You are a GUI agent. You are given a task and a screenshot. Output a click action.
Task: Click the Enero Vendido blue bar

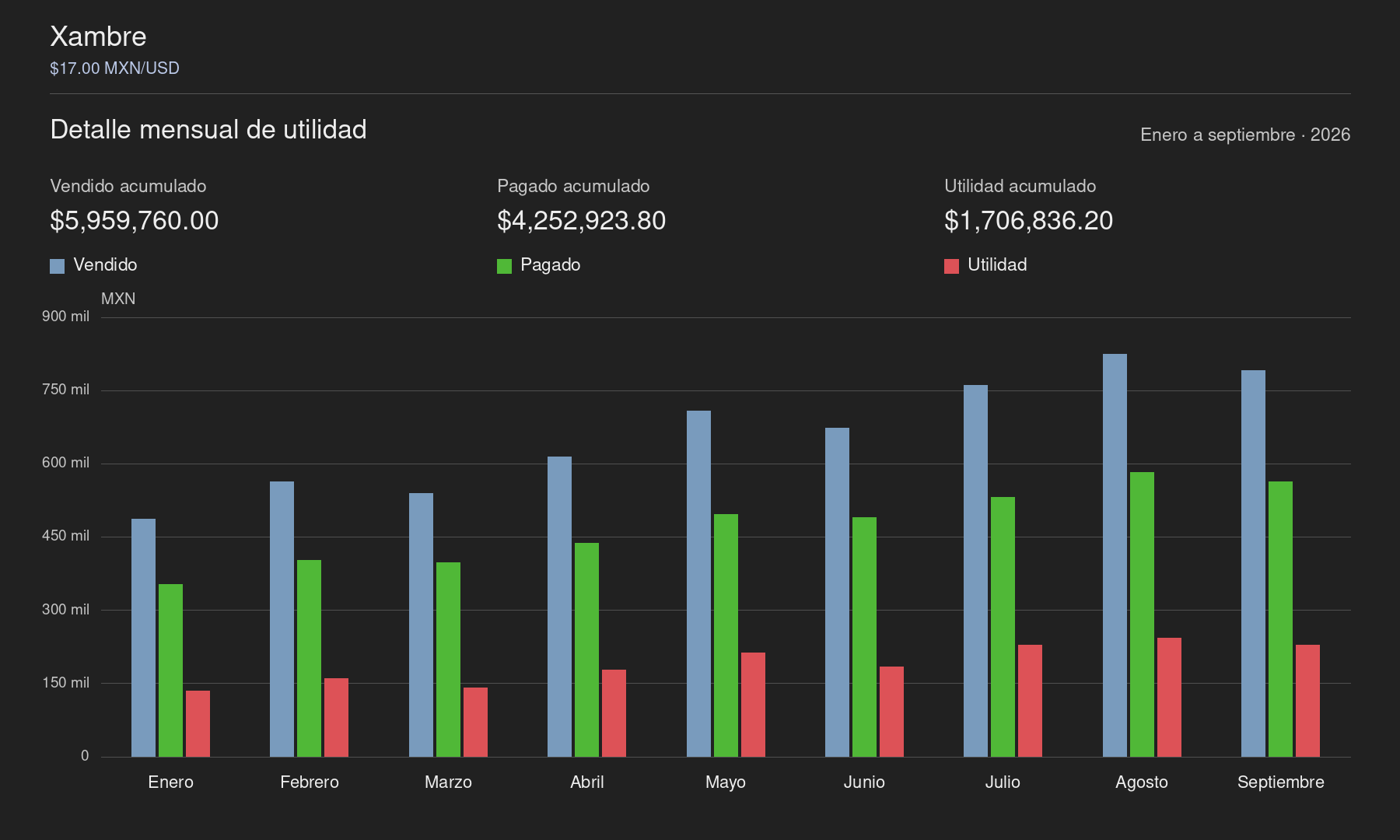(x=143, y=638)
